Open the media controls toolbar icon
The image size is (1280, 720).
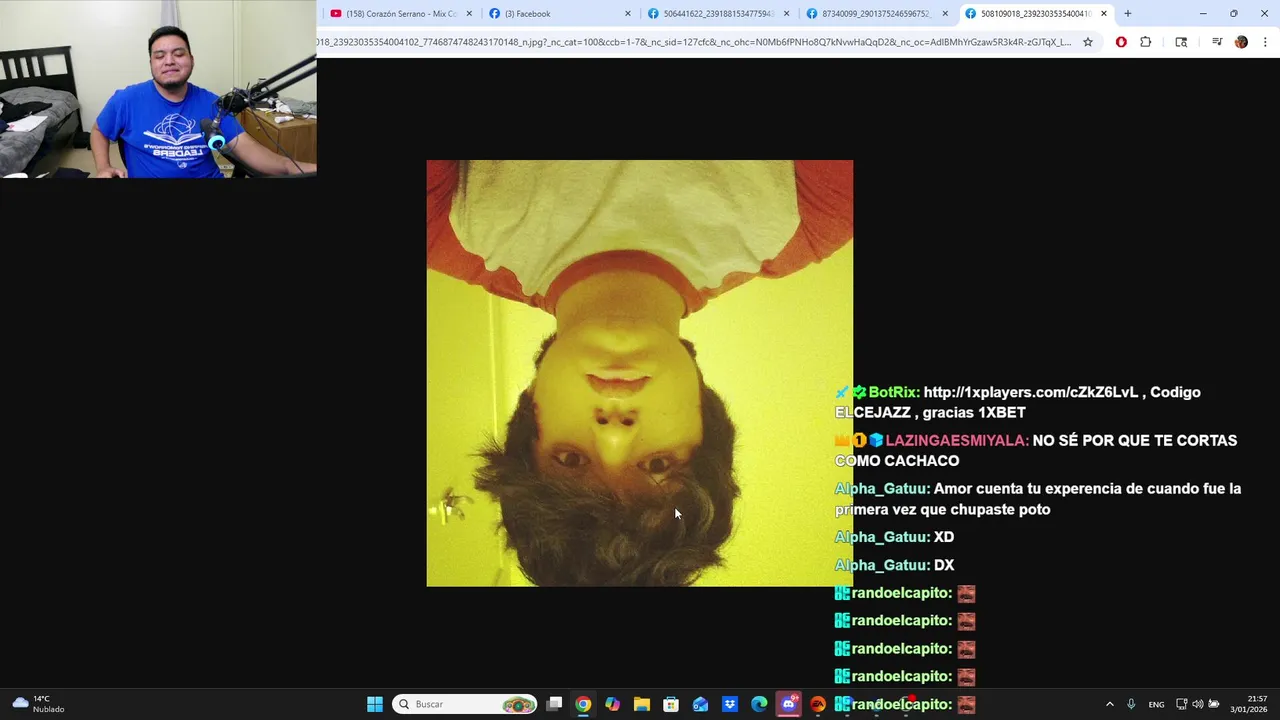pos(1217,42)
